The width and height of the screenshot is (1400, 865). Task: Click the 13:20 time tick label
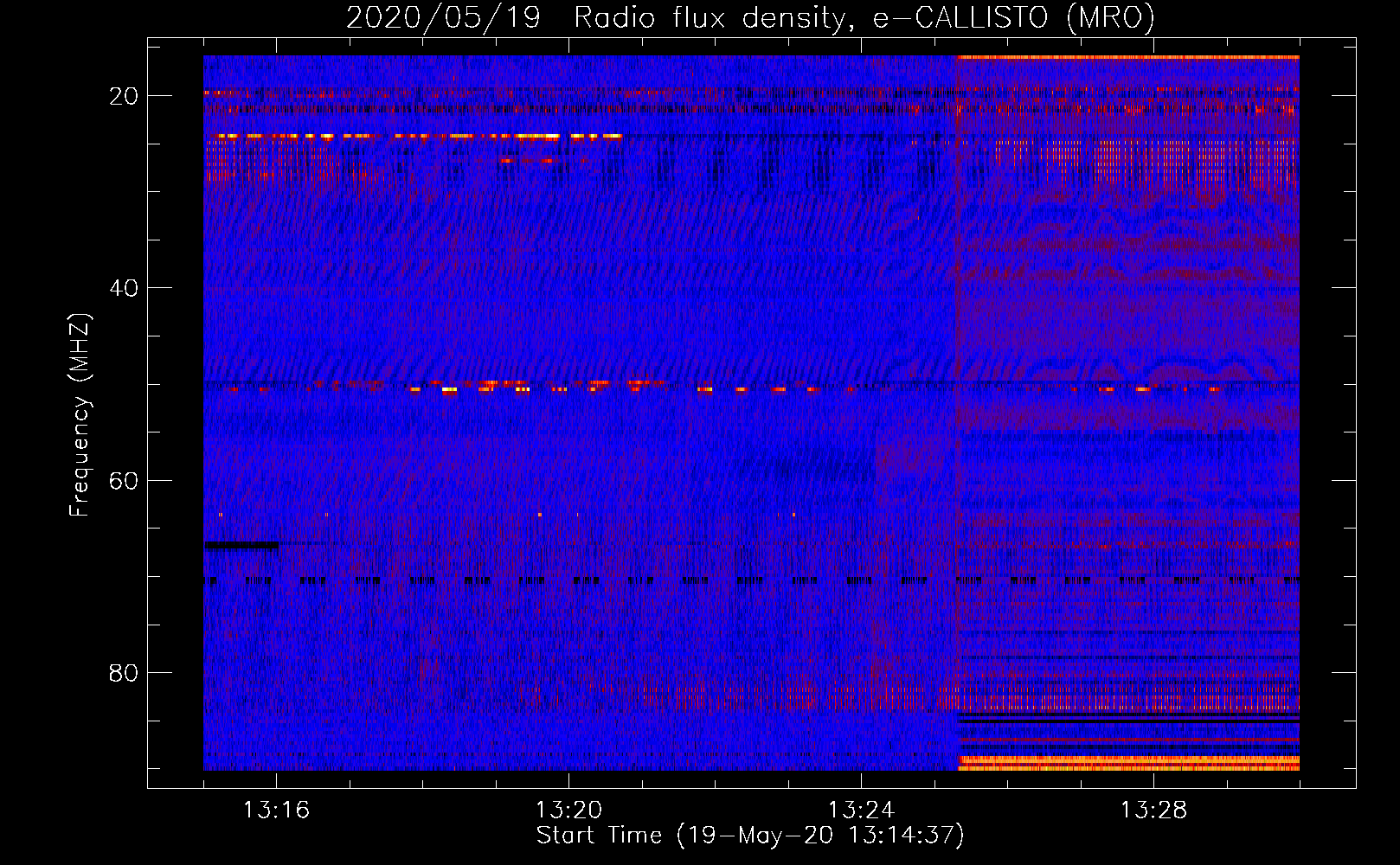pyautogui.click(x=568, y=811)
